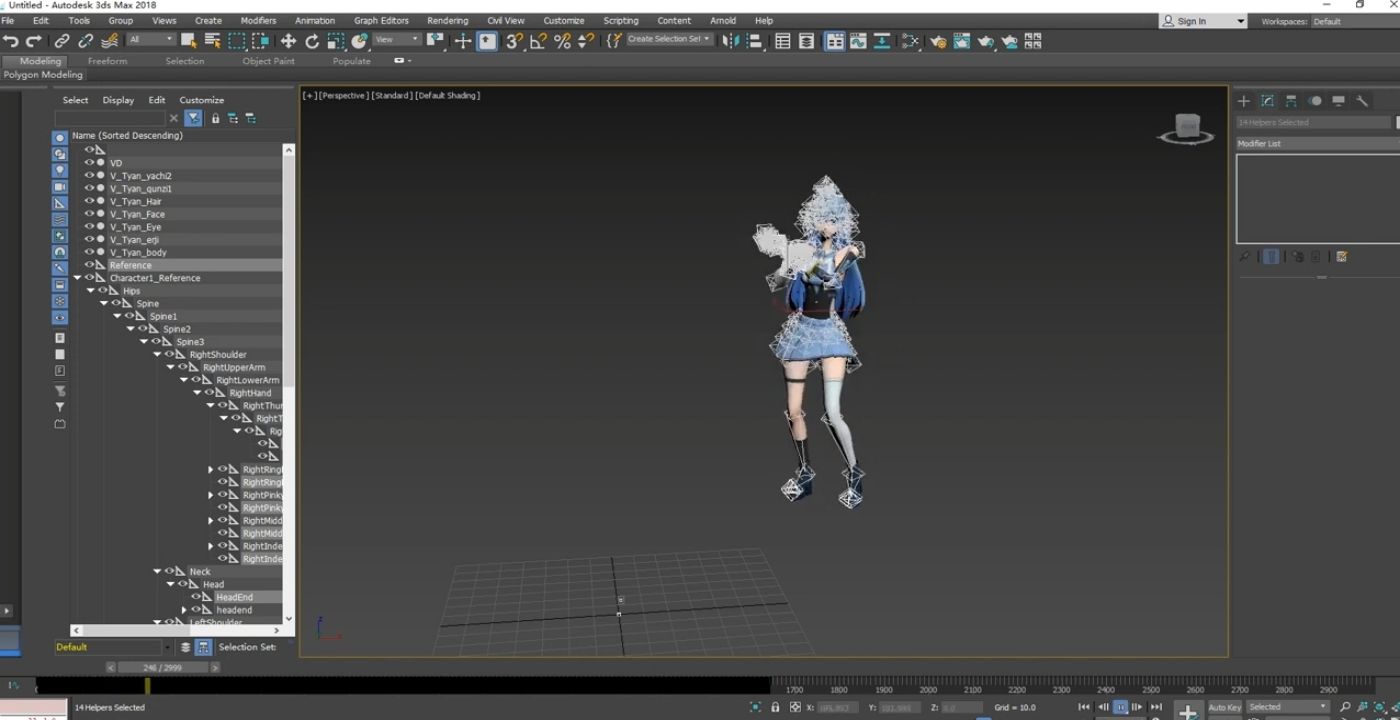
Task: Click the Unlink Selection icon
Action: 85,41
